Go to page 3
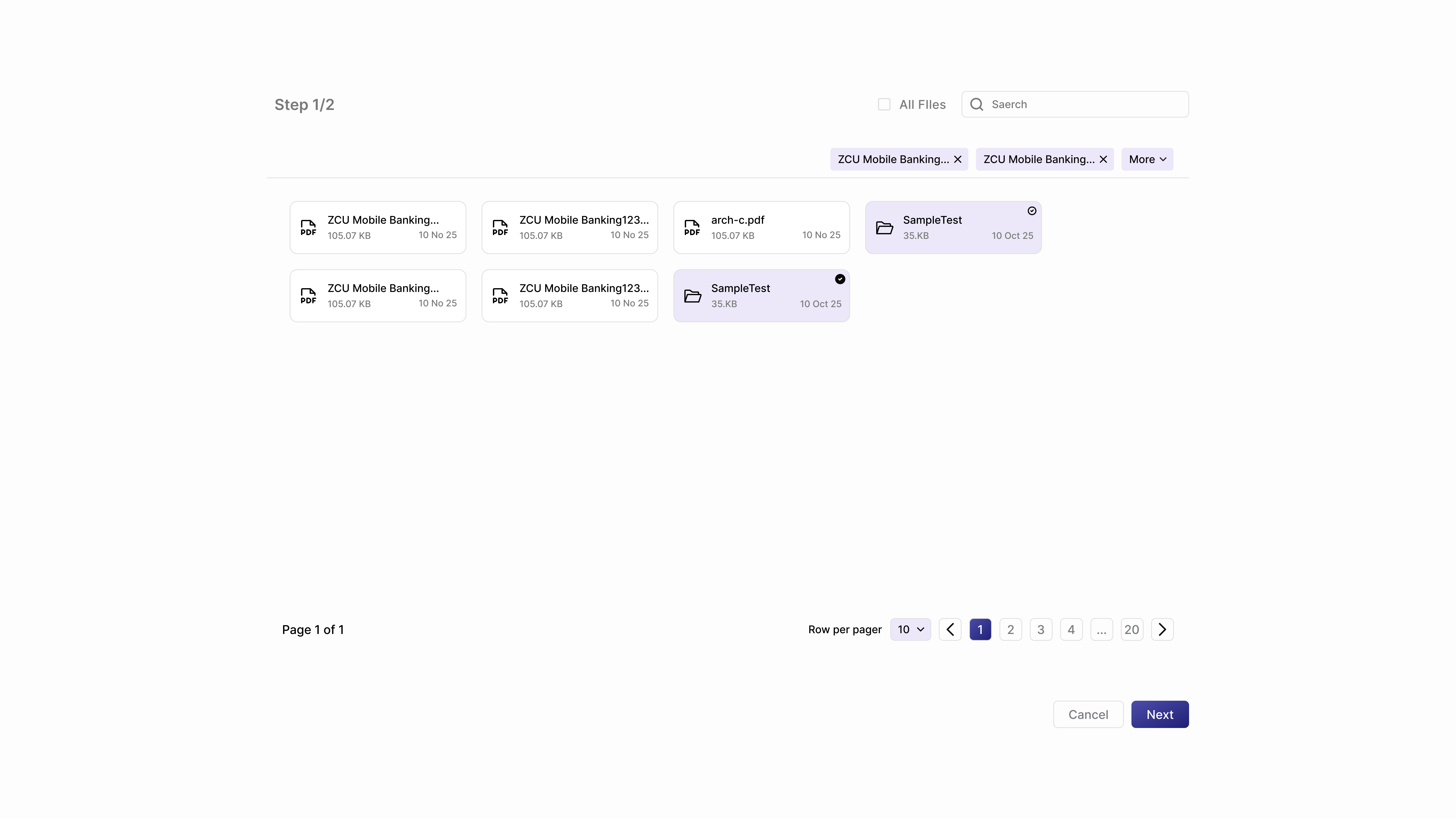This screenshot has height=819, width=1456. click(1041, 630)
